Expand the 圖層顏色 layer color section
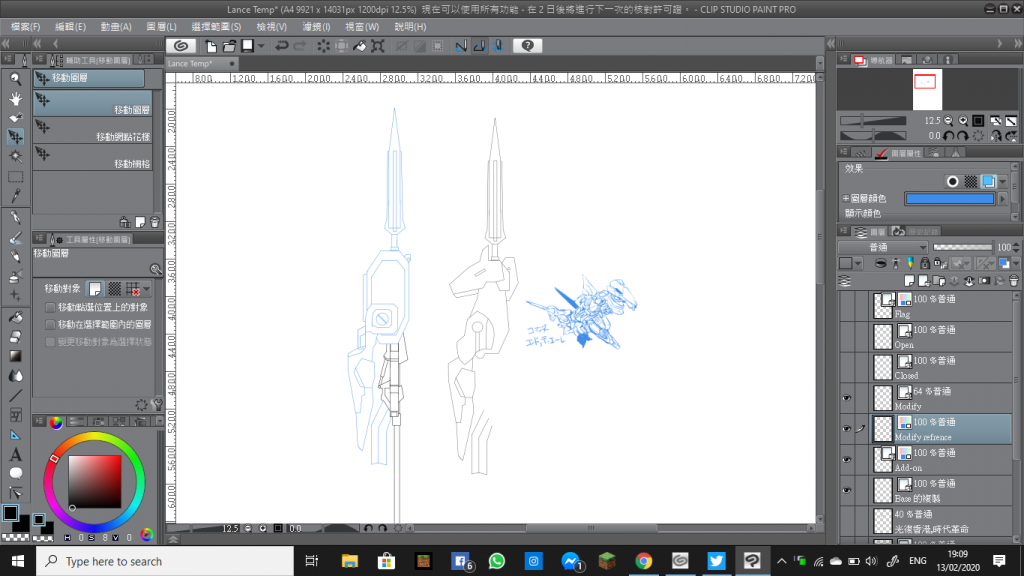 click(x=846, y=199)
